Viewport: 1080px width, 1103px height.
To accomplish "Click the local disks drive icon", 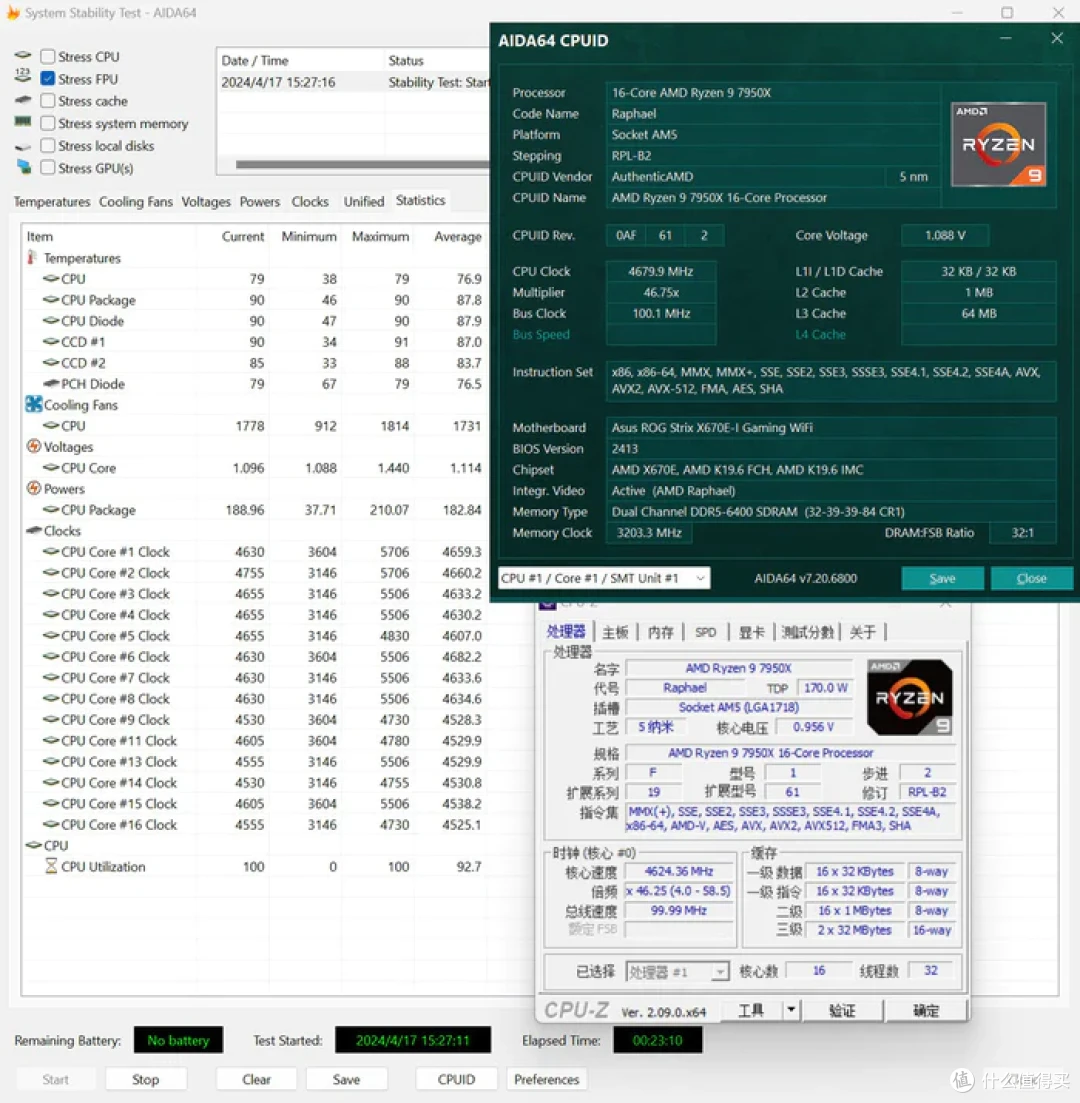I will [x=23, y=146].
